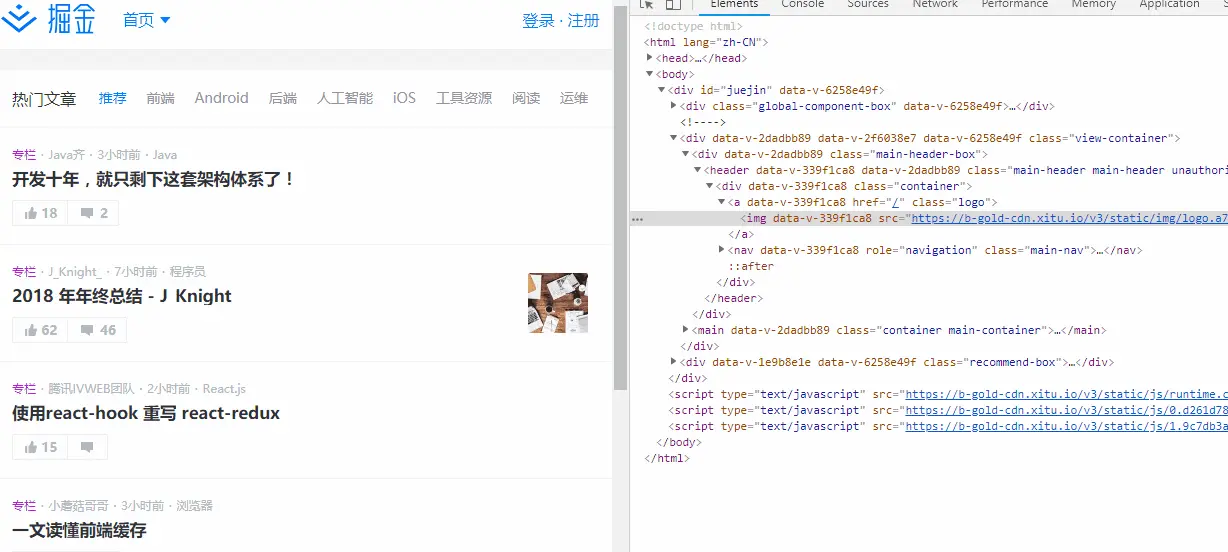Select the 推荐 category tab
This screenshot has height=552, width=1228.
(113, 98)
